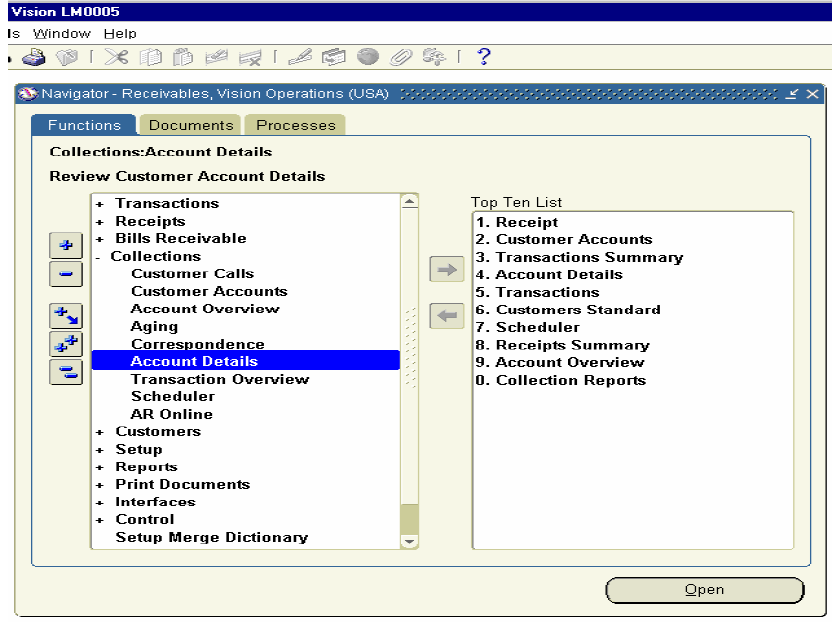
Task: Open the Help menu
Action: click(120, 33)
